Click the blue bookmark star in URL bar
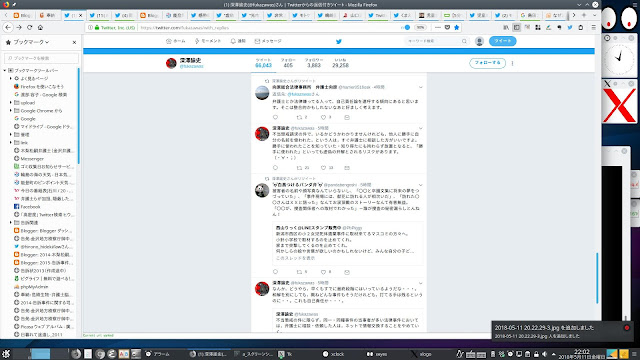The height and width of the screenshot is (360, 640). (x=457, y=27)
